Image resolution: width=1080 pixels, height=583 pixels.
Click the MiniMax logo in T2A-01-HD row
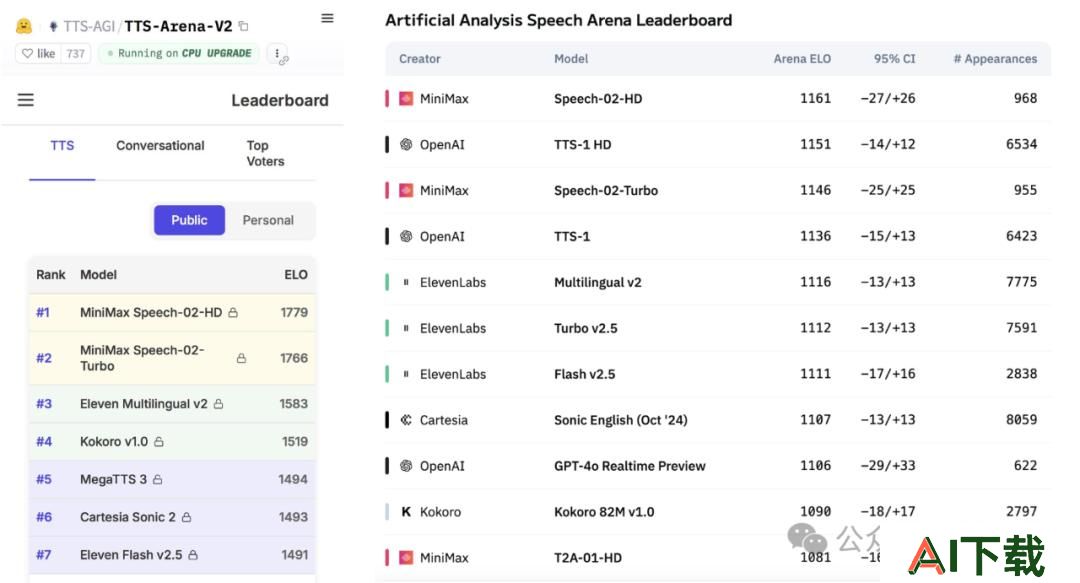(406, 558)
